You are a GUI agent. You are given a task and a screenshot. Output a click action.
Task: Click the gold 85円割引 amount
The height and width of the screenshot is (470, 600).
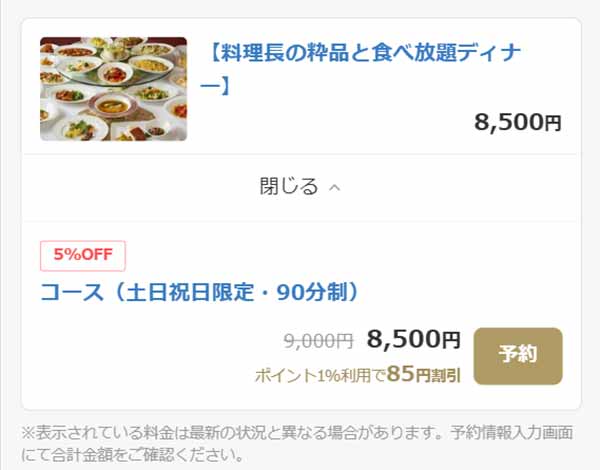tap(423, 374)
